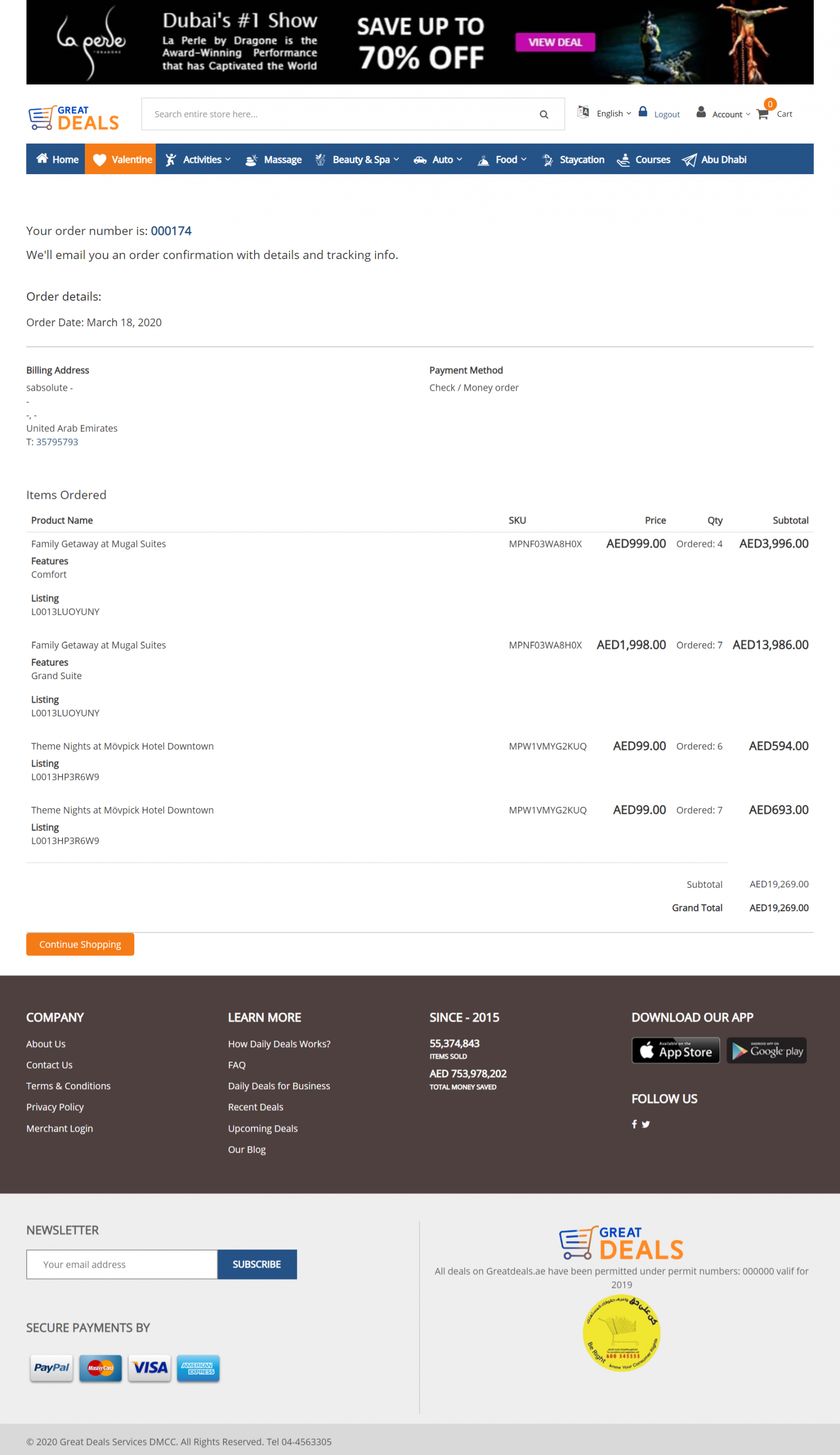
Task: Click the Continue Shopping button
Action: 80,944
